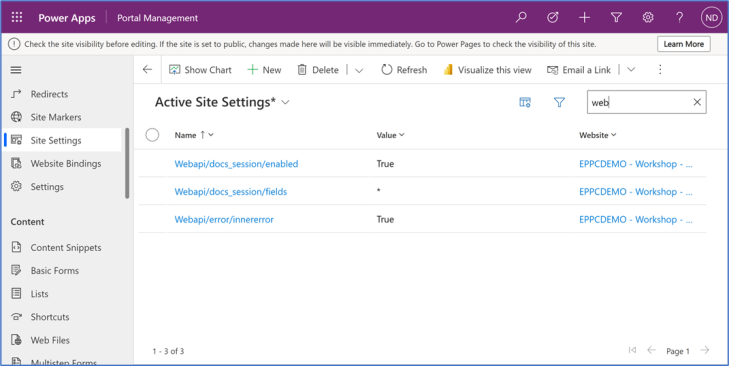Click Show Chart in command bar

(200, 70)
